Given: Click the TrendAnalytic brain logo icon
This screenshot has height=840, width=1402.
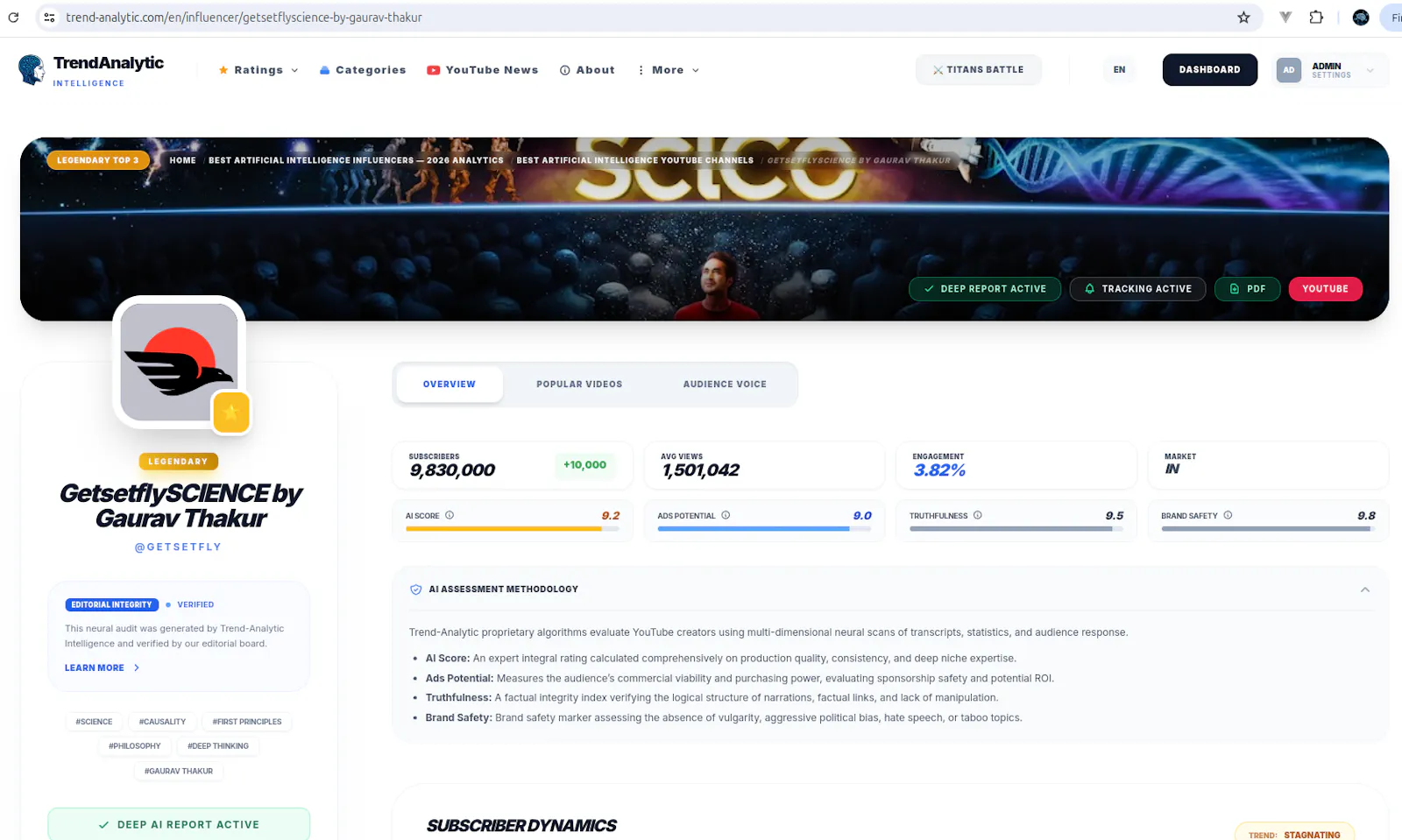Looking at the screenshot, I should (32, 70).
